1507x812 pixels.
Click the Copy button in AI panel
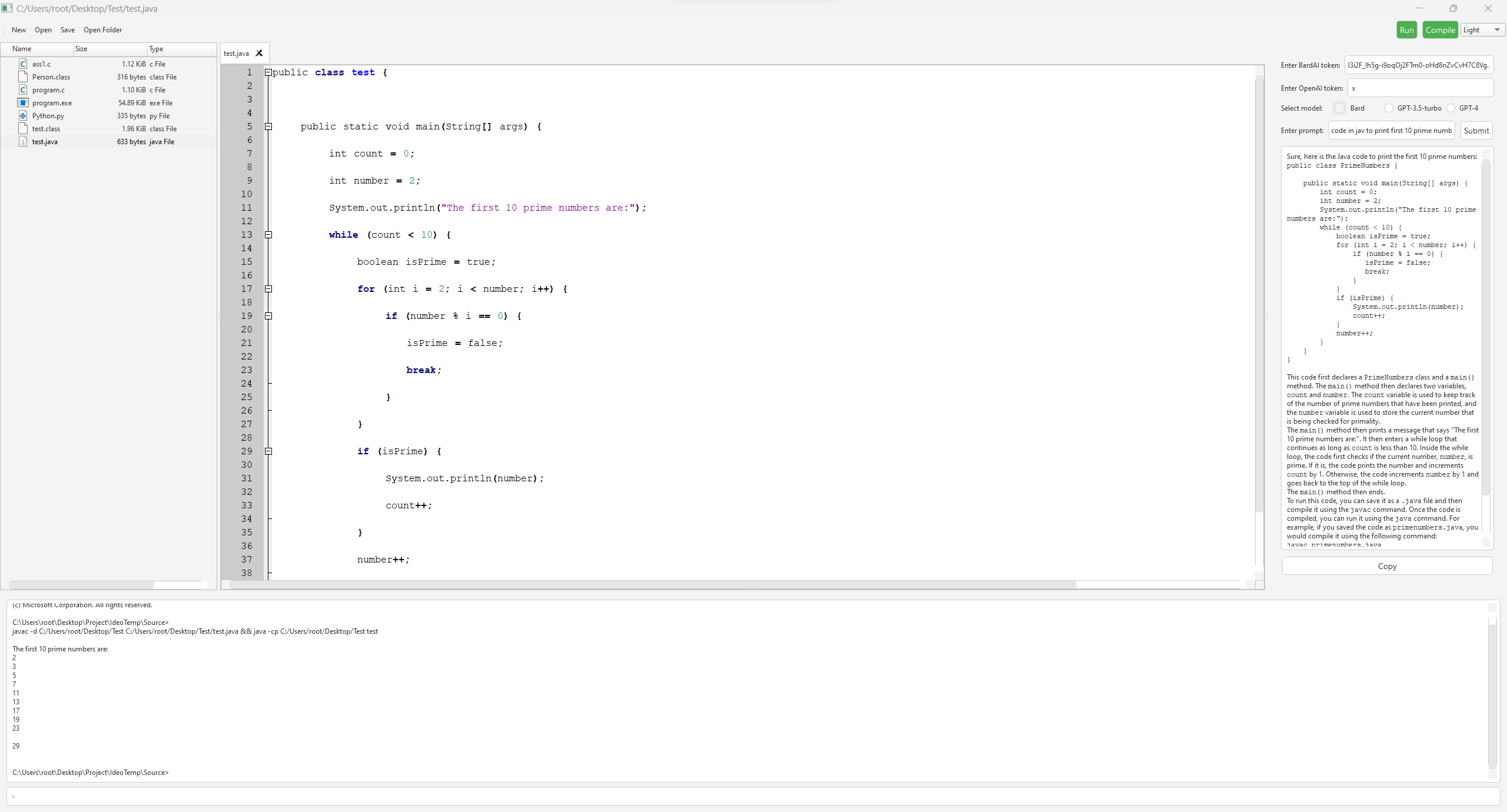click(1387, 565)
